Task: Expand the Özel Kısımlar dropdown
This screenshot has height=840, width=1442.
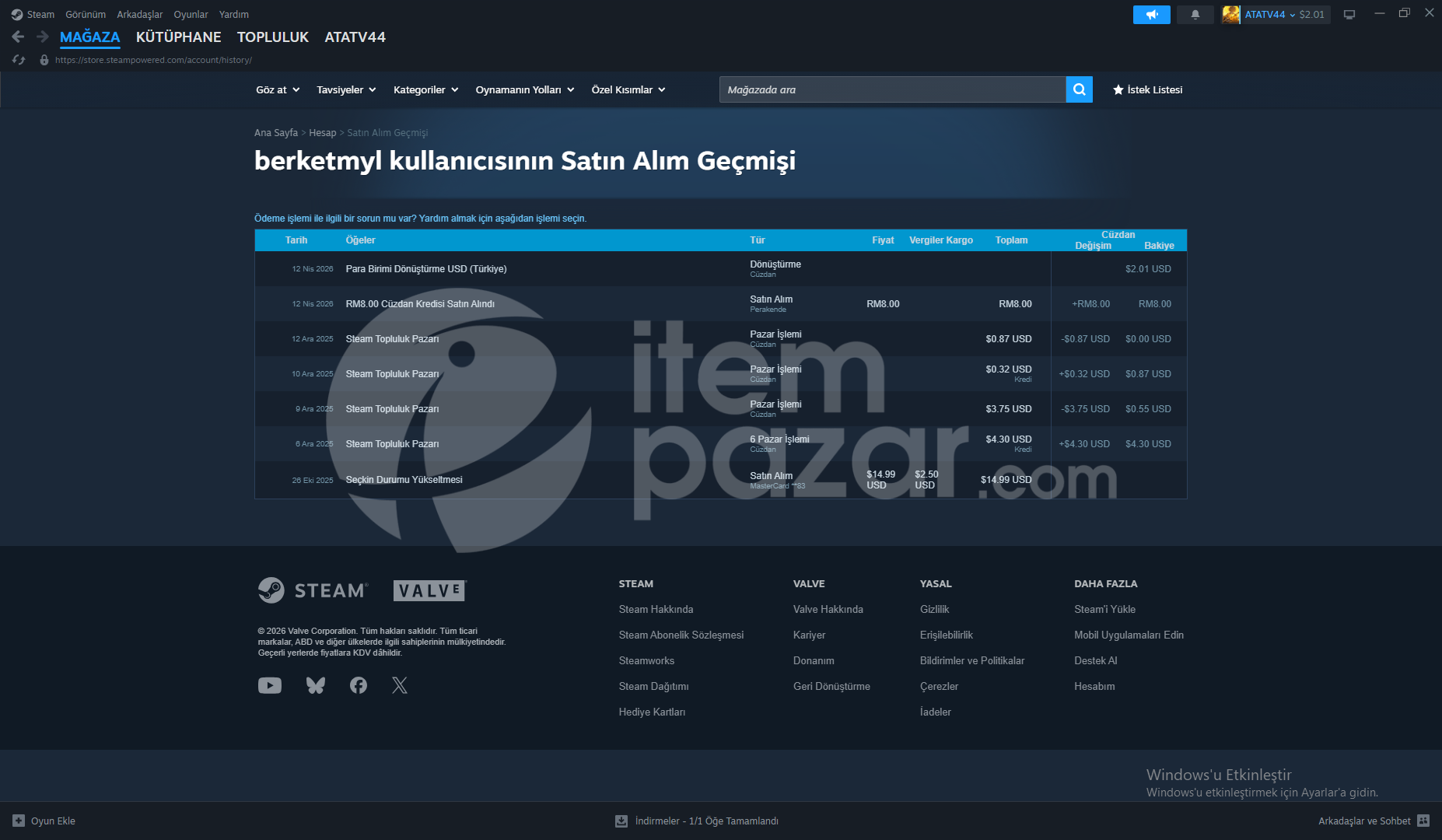Action: (628, 89)
